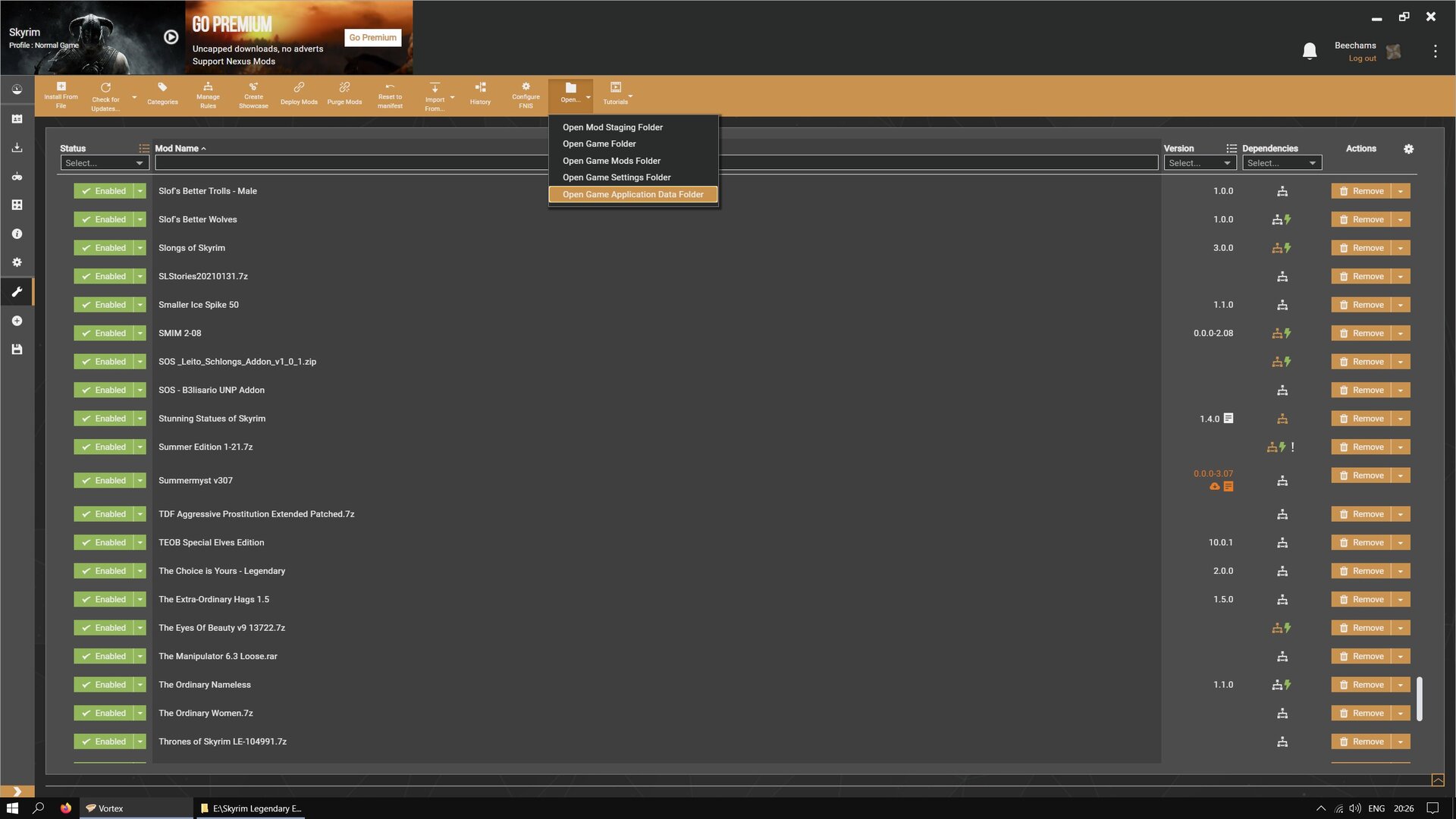Click Install From File toolbar icon
This screenshot has height=819, width=1456.
click(x=61, y=96)
